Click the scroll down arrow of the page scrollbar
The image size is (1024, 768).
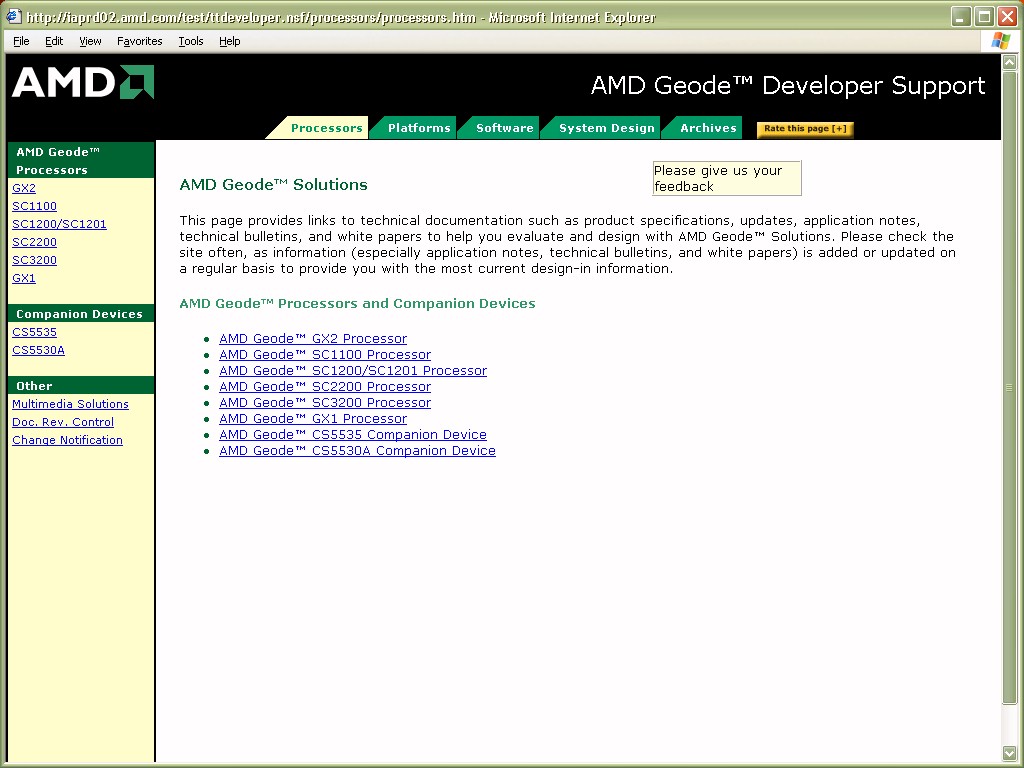(x=1009, y=752)
